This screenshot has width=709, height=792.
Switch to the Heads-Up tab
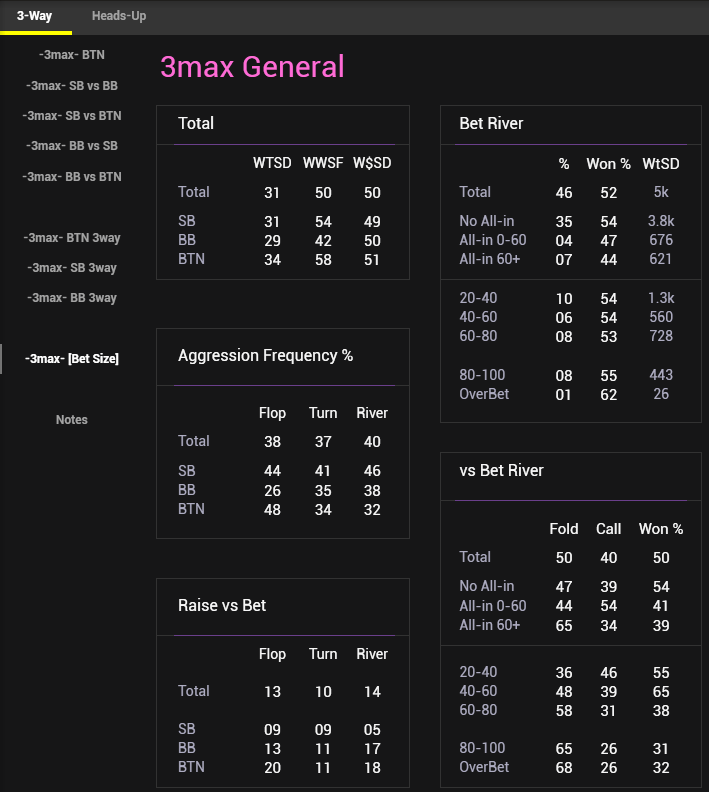pos(118,16)
